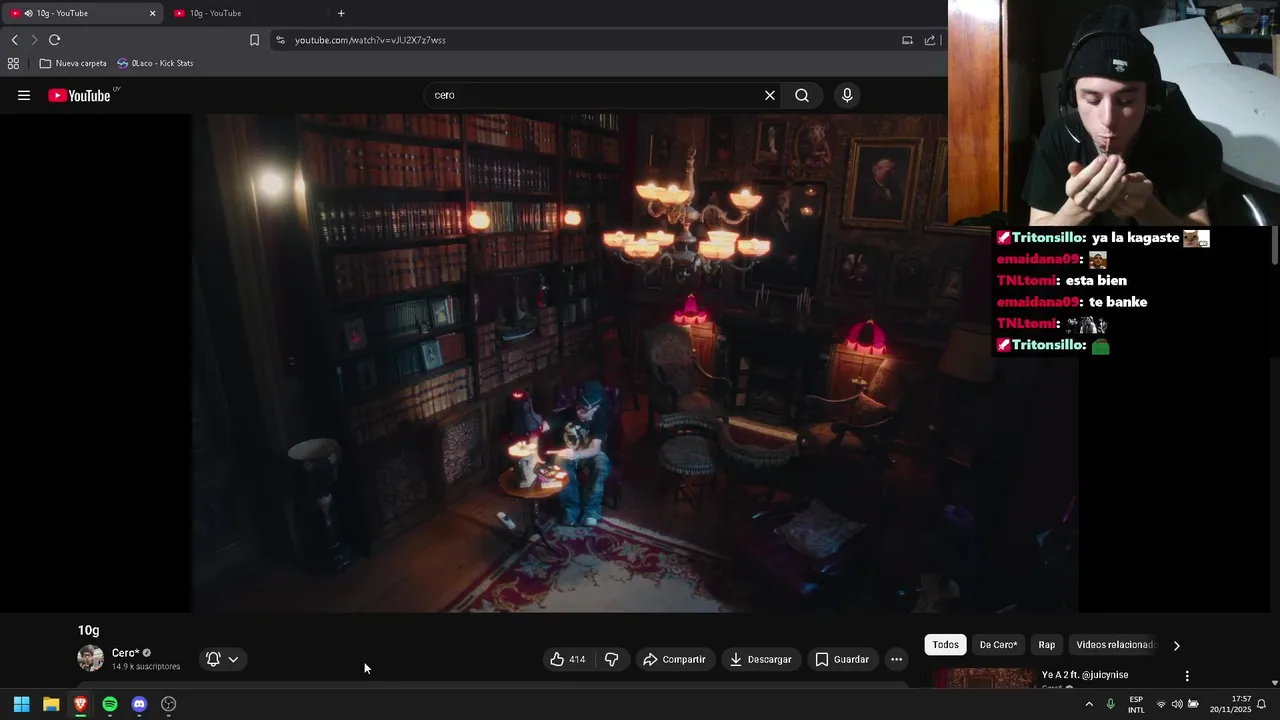Dislike the video with the thumbs down button
This screenshot has width=1280, height=720.
click(x=612, y=659)
